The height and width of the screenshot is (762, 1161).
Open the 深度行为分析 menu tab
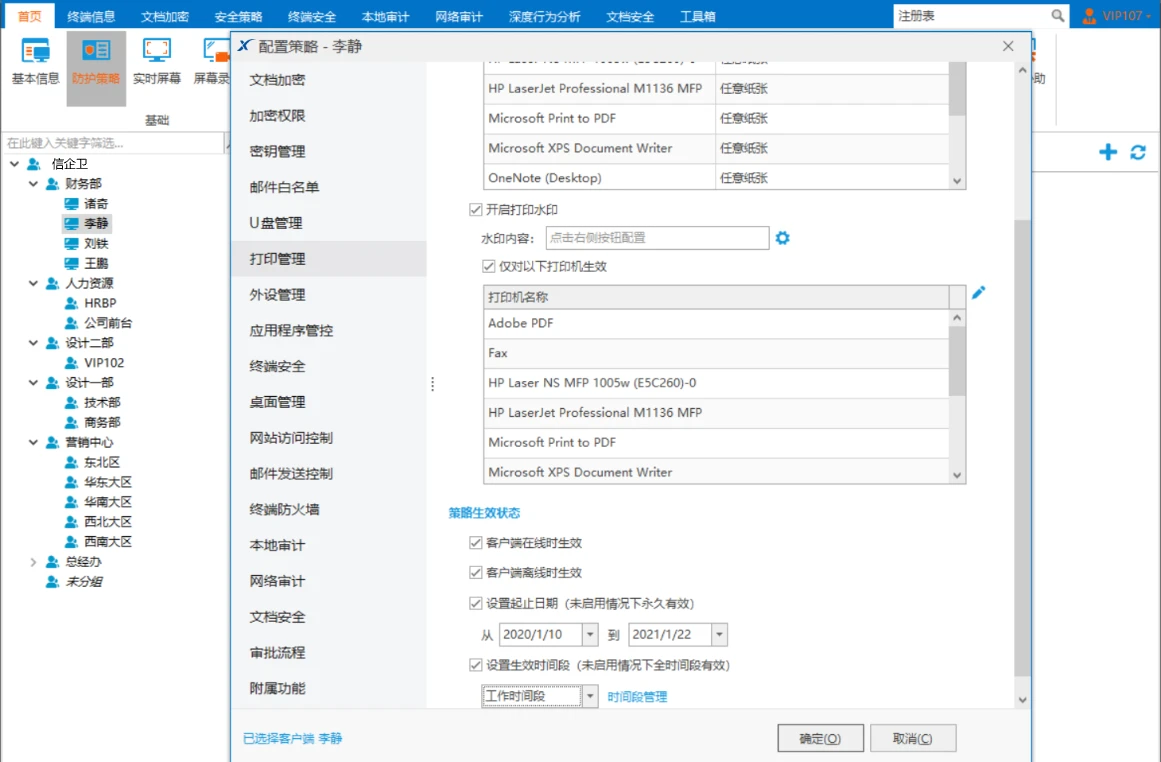coord(544,16)
